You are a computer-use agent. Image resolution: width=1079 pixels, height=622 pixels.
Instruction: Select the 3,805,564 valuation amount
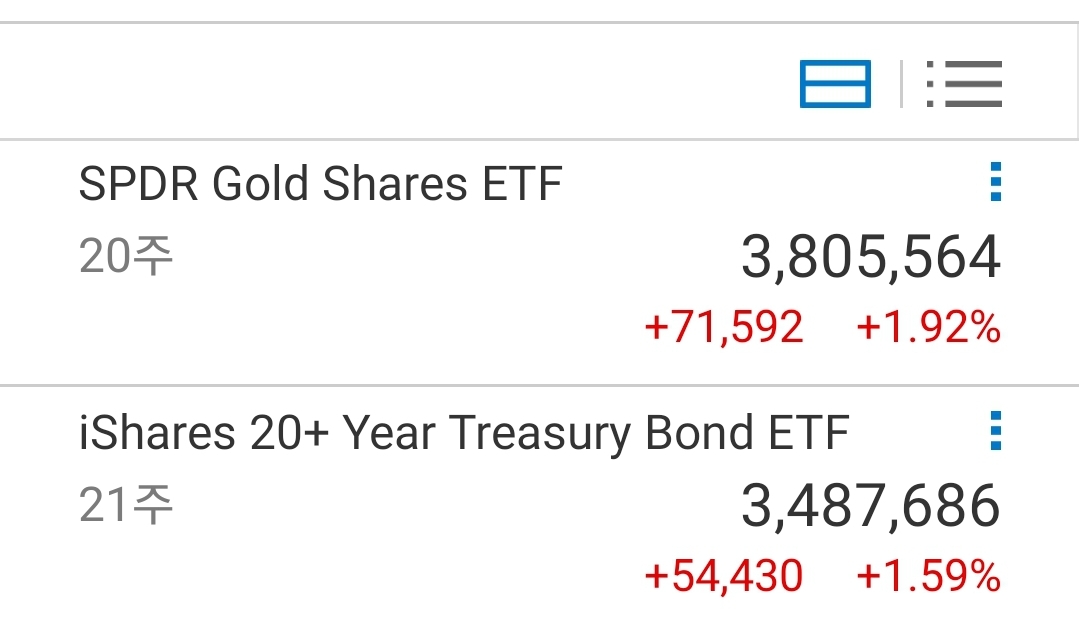870,258
